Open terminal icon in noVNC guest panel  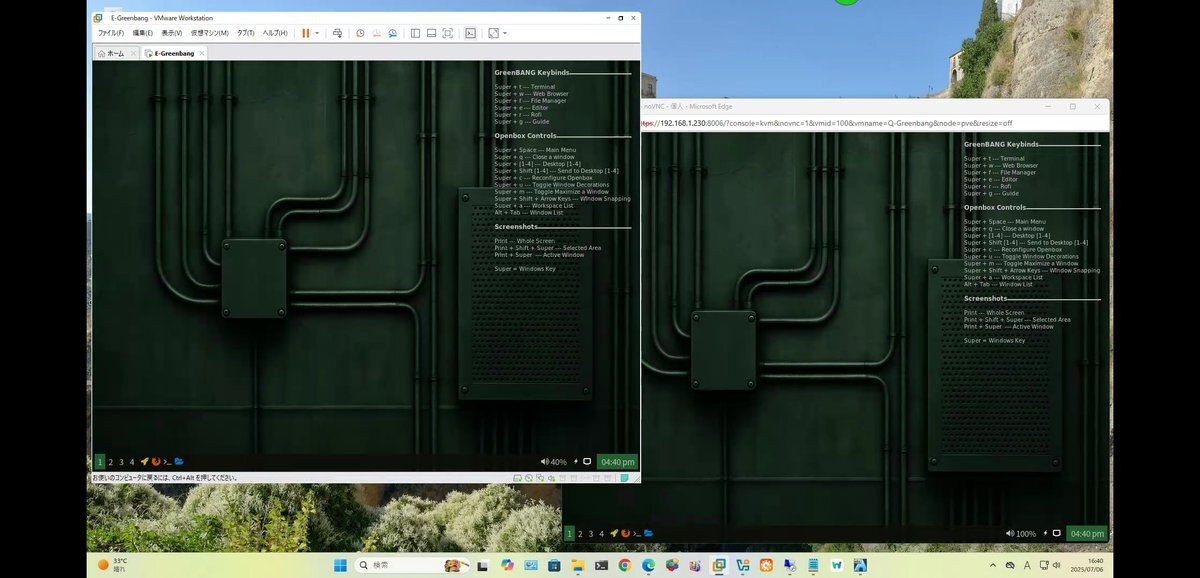[x=637, y=534]
